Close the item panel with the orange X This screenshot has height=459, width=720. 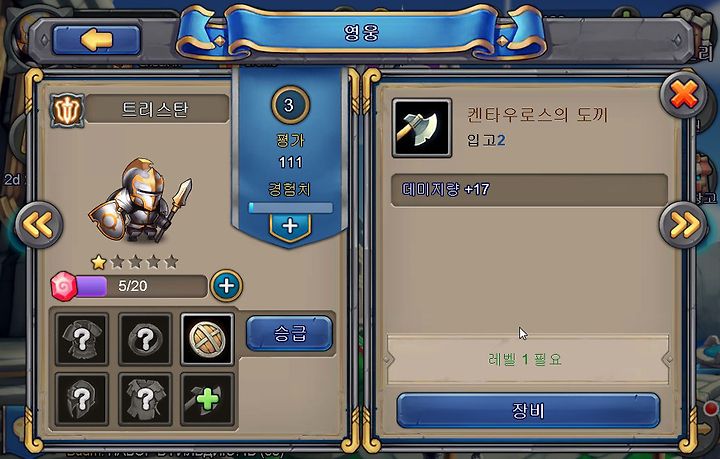683,95
